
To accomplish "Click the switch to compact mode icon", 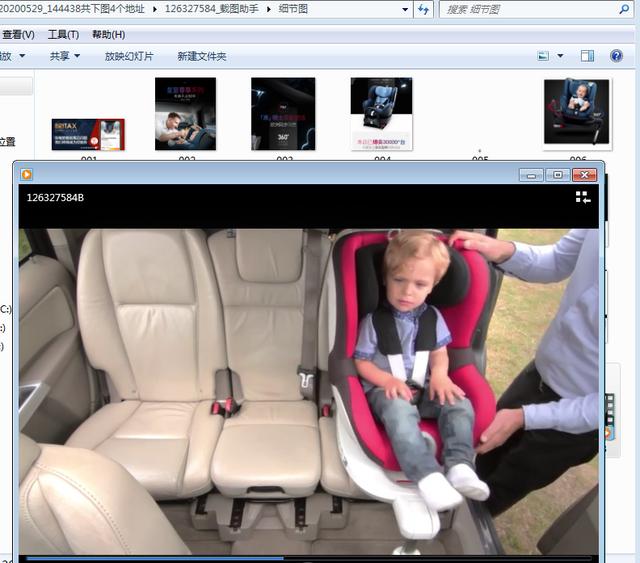I will point(583,198).
